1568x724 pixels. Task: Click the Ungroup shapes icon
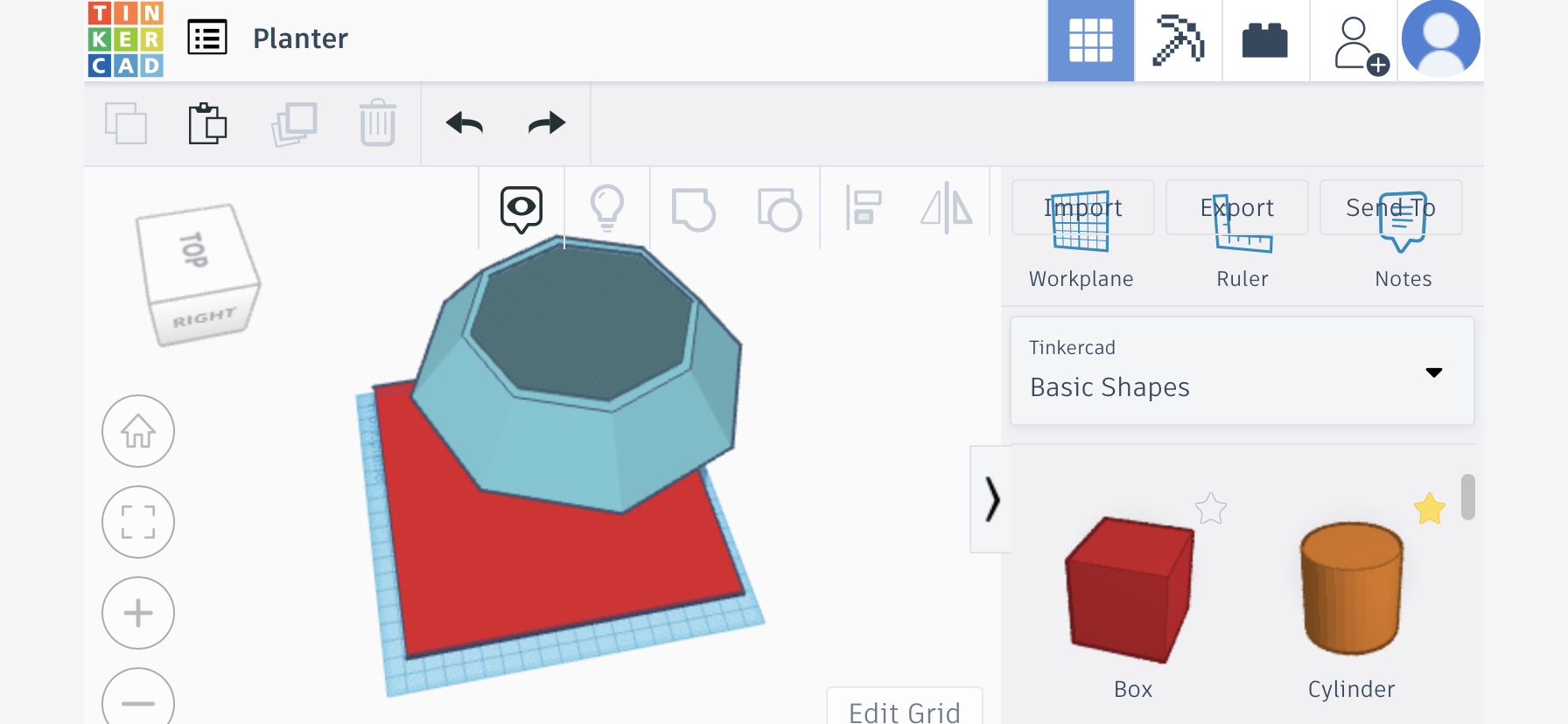click(780, 210)
